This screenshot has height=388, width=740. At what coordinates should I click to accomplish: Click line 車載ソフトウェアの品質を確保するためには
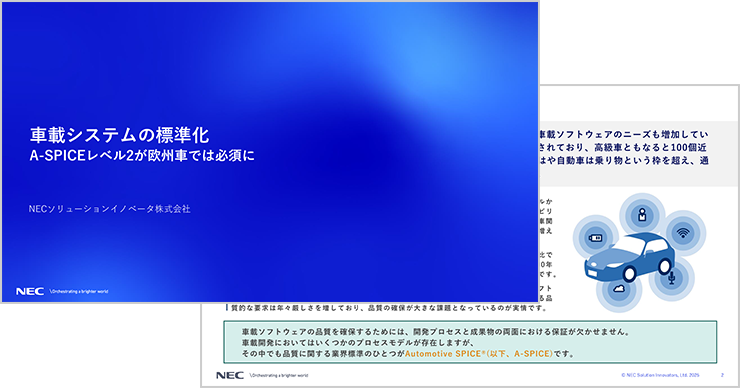[436, 332]
